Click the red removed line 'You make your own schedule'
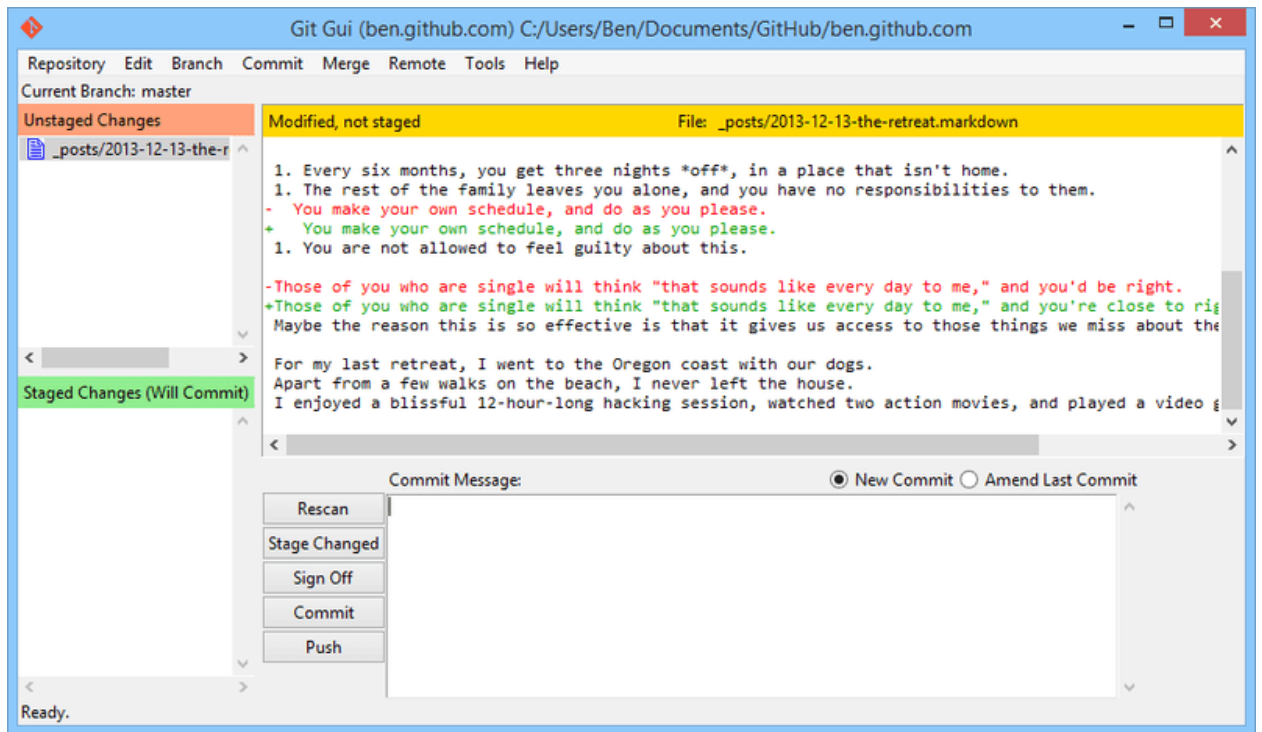The width and height of the screenshot is (1262, 732). coord(516,210)
